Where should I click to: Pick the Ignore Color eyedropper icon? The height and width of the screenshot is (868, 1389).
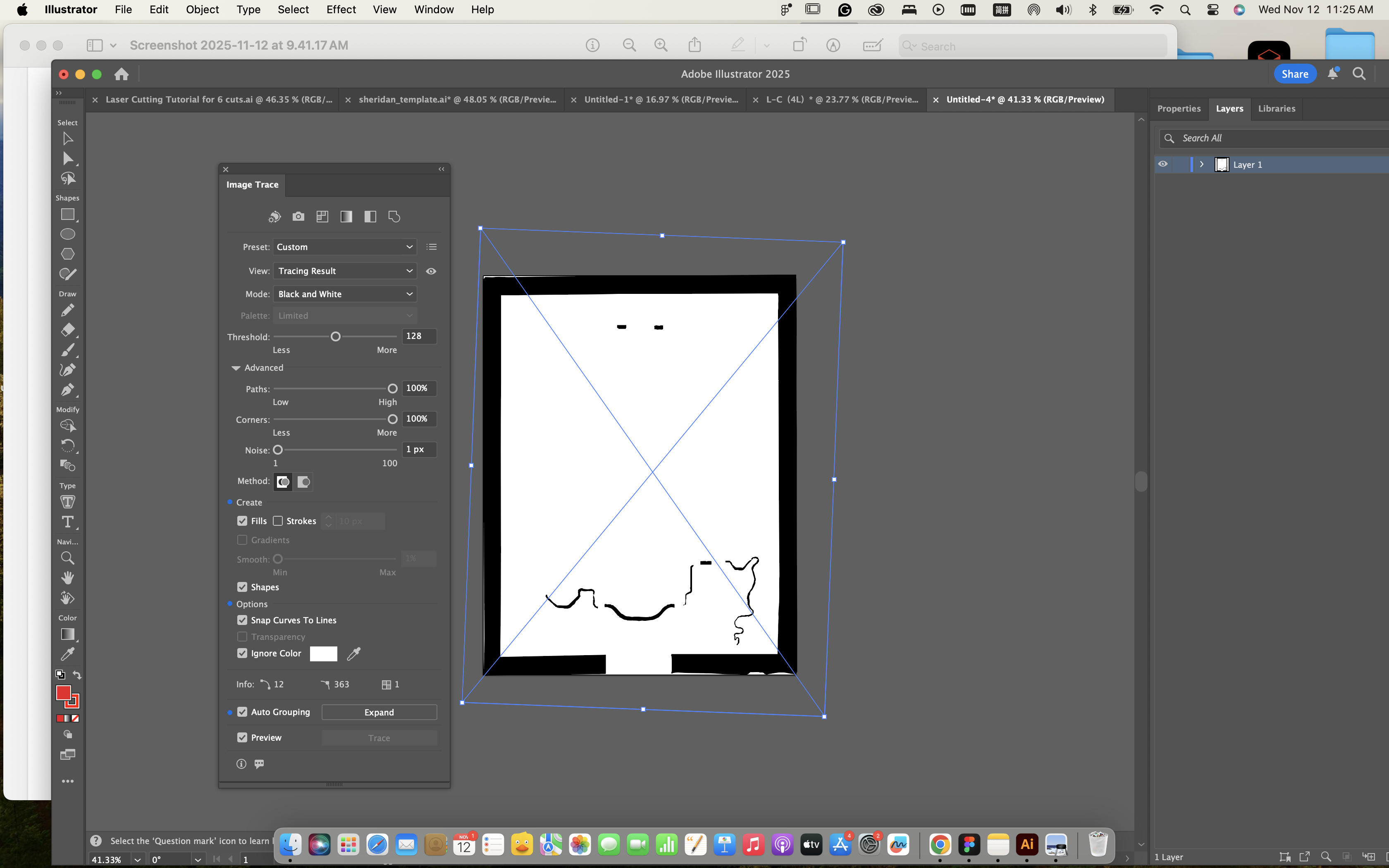tap(353, 653)
